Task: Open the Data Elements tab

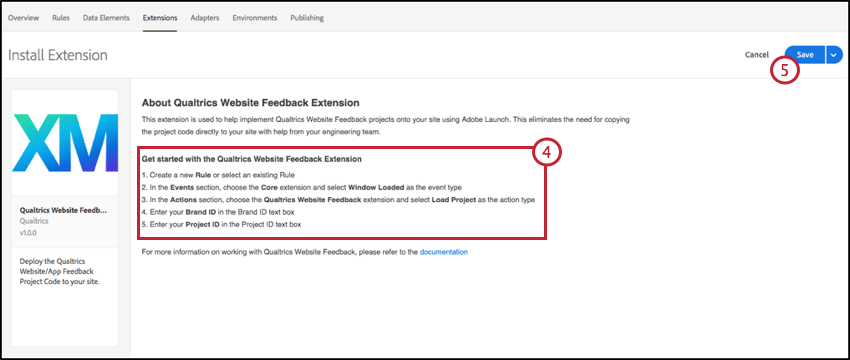Action: (x=106, y=18)
